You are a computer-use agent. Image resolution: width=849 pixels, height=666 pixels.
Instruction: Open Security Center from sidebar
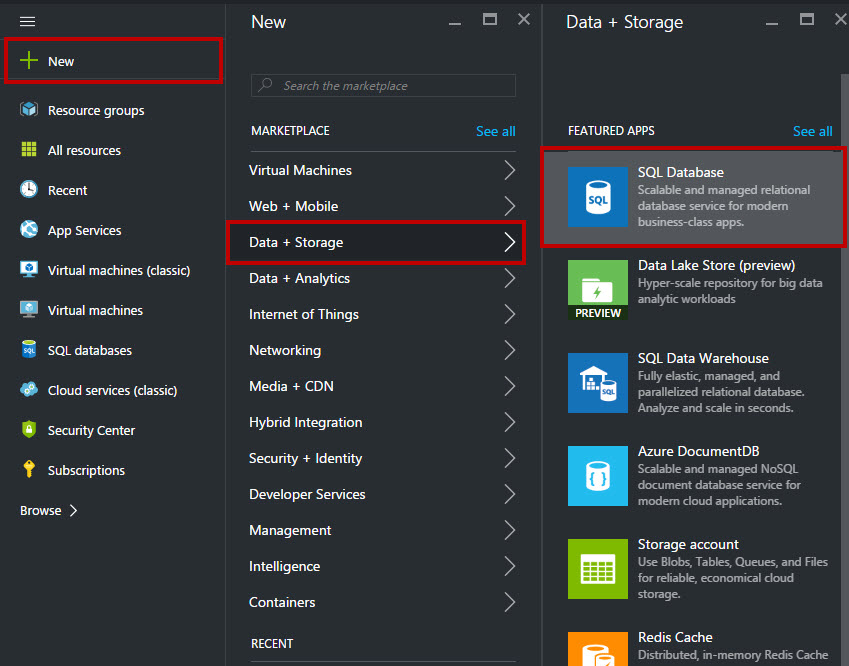pos(113,430)
